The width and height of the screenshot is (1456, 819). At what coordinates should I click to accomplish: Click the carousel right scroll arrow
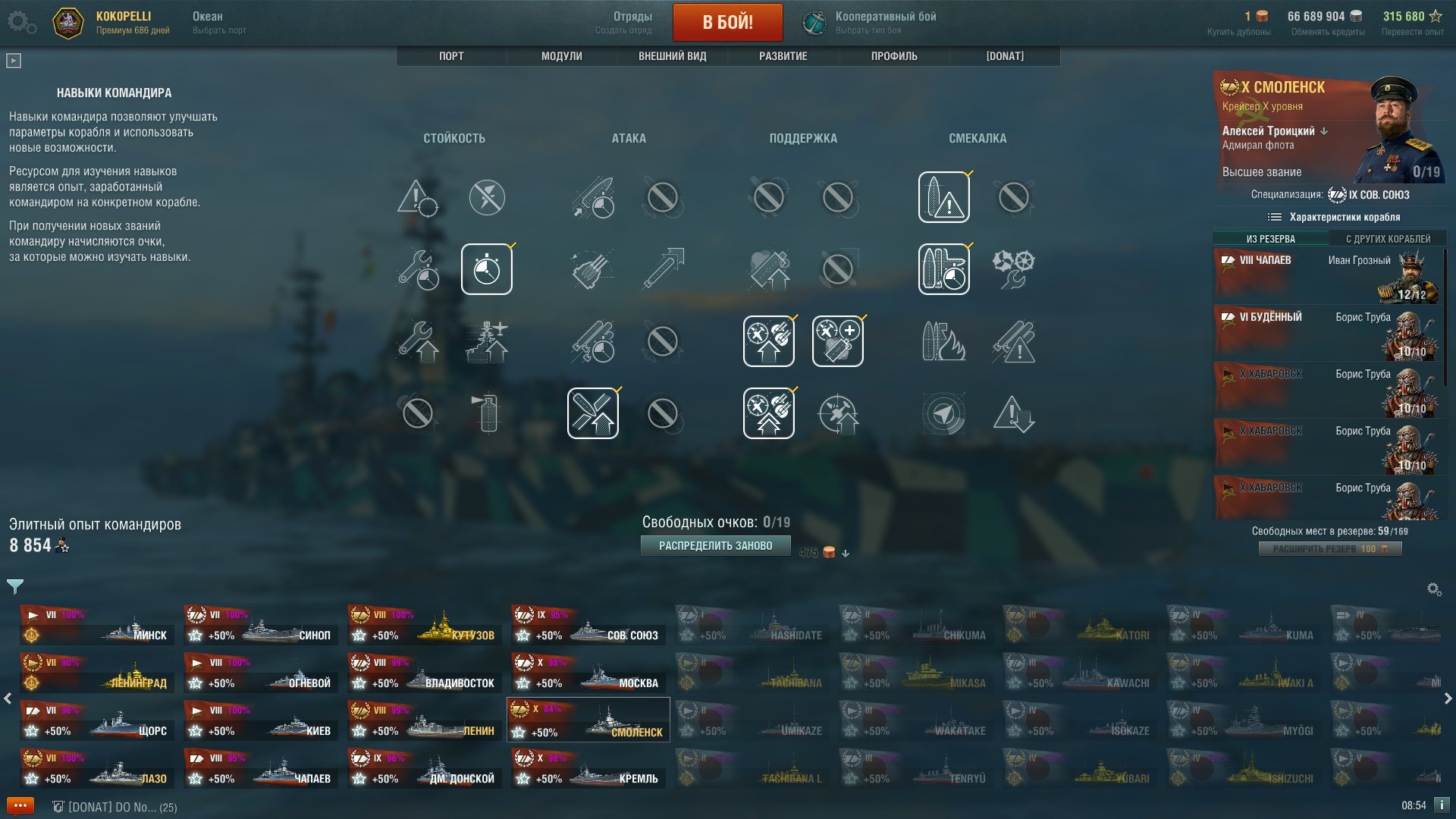[1448, 698]
